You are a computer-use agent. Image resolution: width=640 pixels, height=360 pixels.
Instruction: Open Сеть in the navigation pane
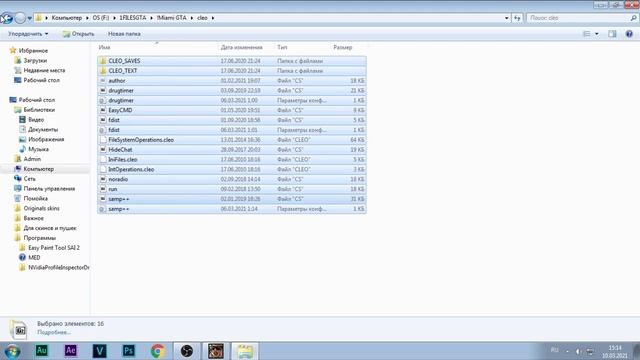tap(29, 179)
